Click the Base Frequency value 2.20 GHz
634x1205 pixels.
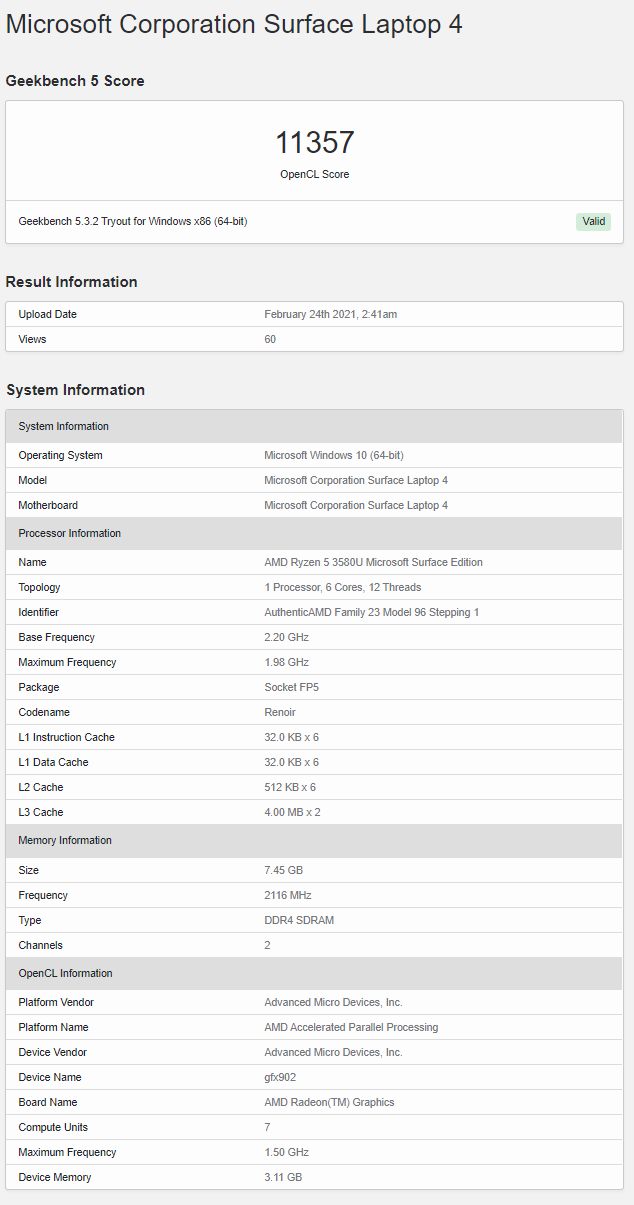tap(287, 637)
